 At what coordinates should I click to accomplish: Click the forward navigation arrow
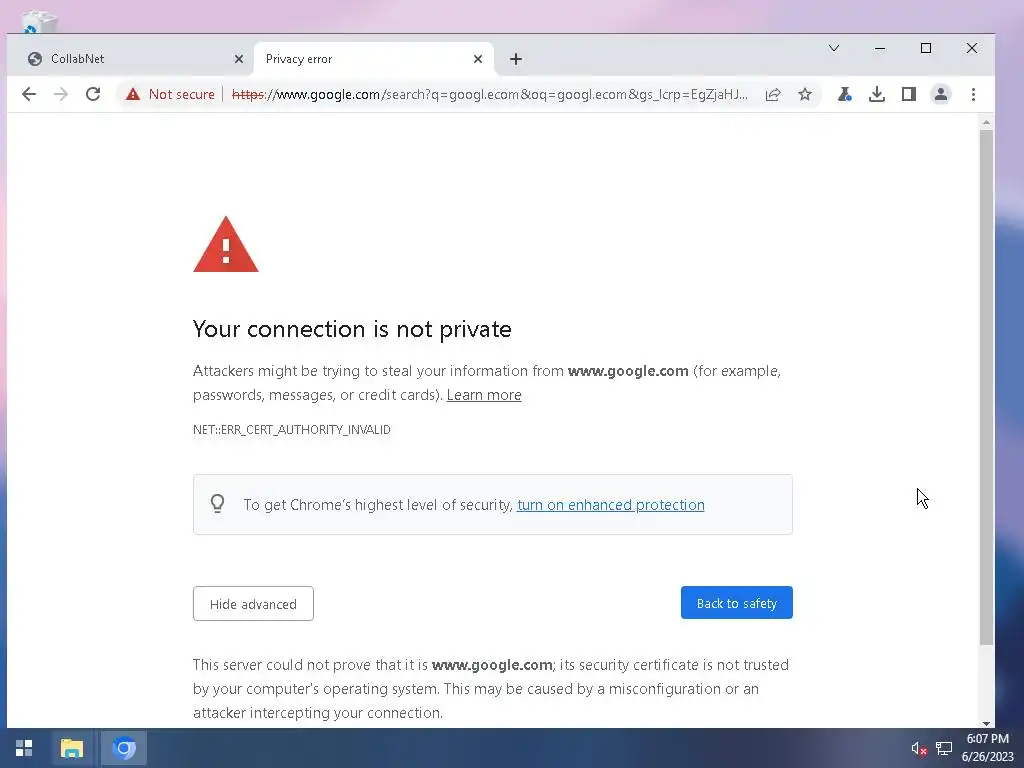tap(61, 94)
